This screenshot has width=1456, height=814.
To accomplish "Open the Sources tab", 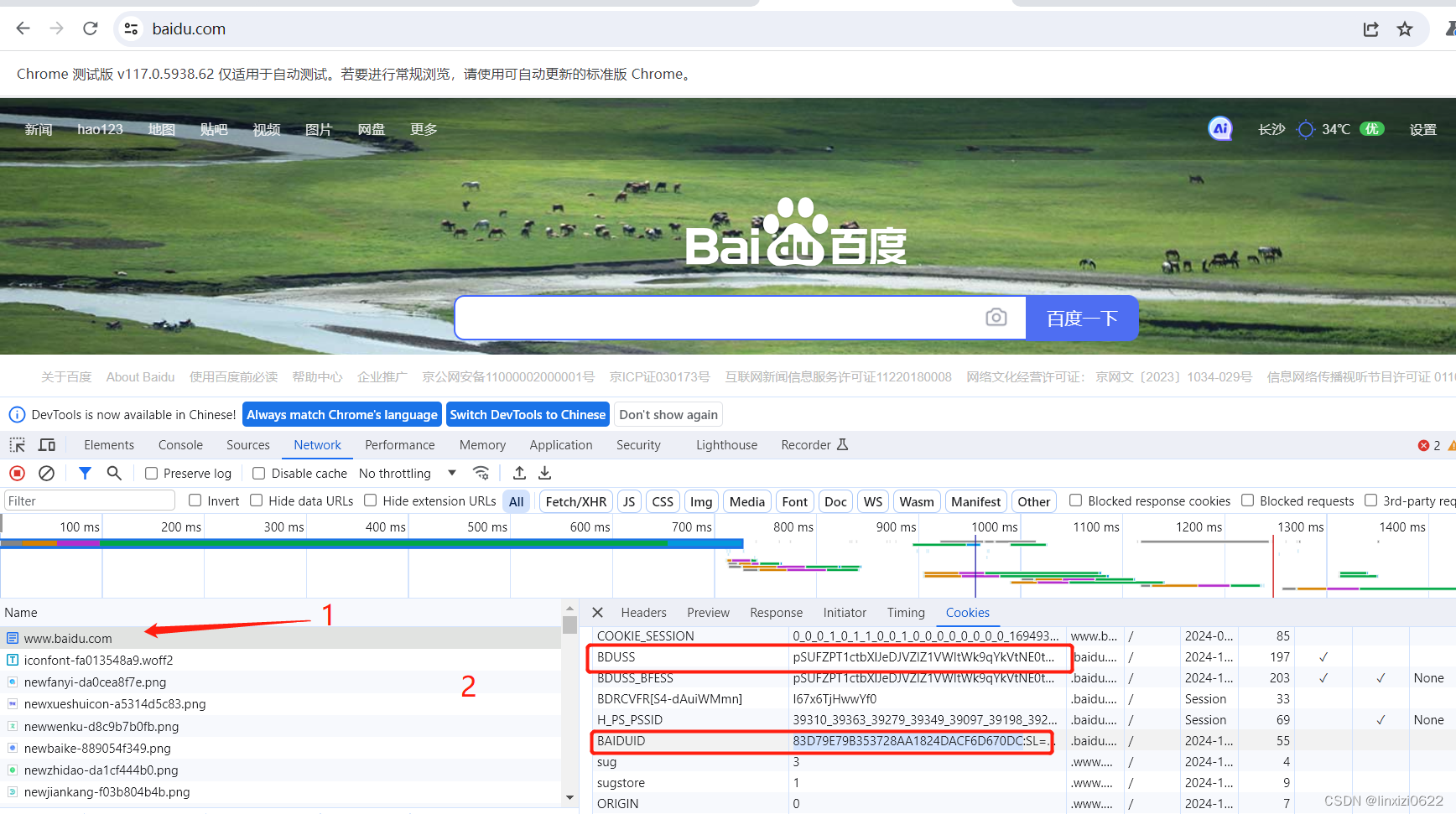I will [x=248, y=445].
